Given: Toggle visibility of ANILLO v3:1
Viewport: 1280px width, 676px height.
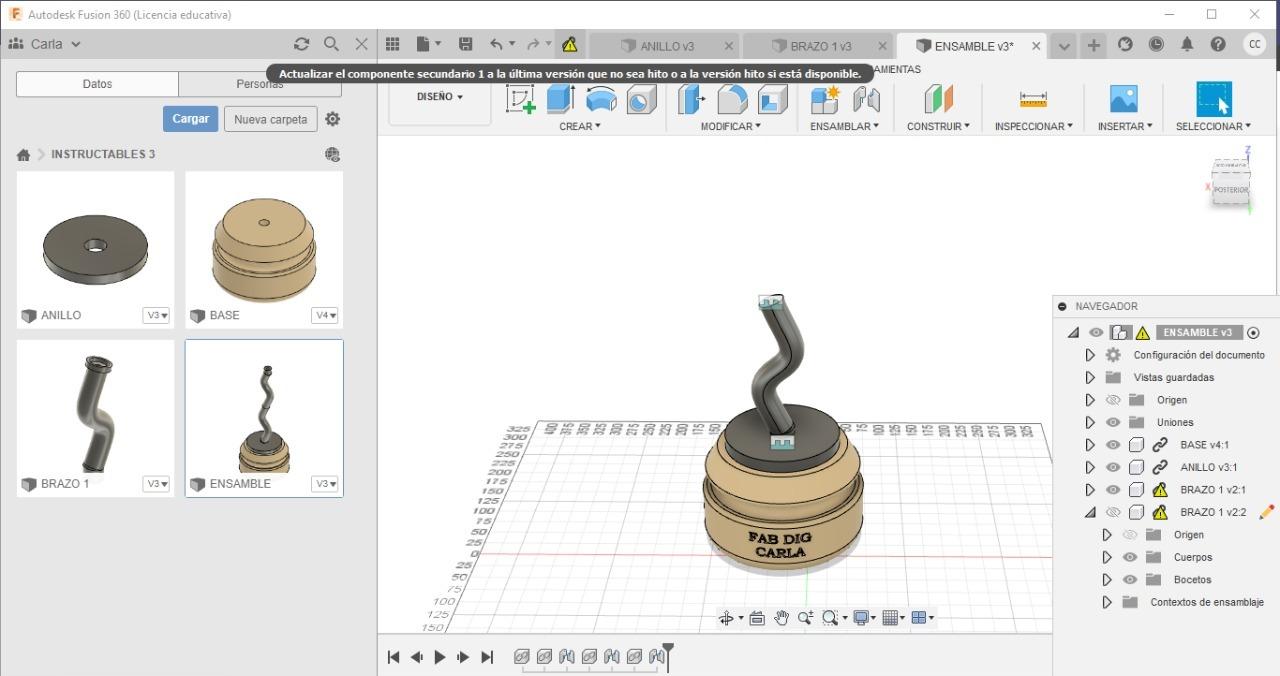Looking at the screenshot, I should coord(1113,467).
